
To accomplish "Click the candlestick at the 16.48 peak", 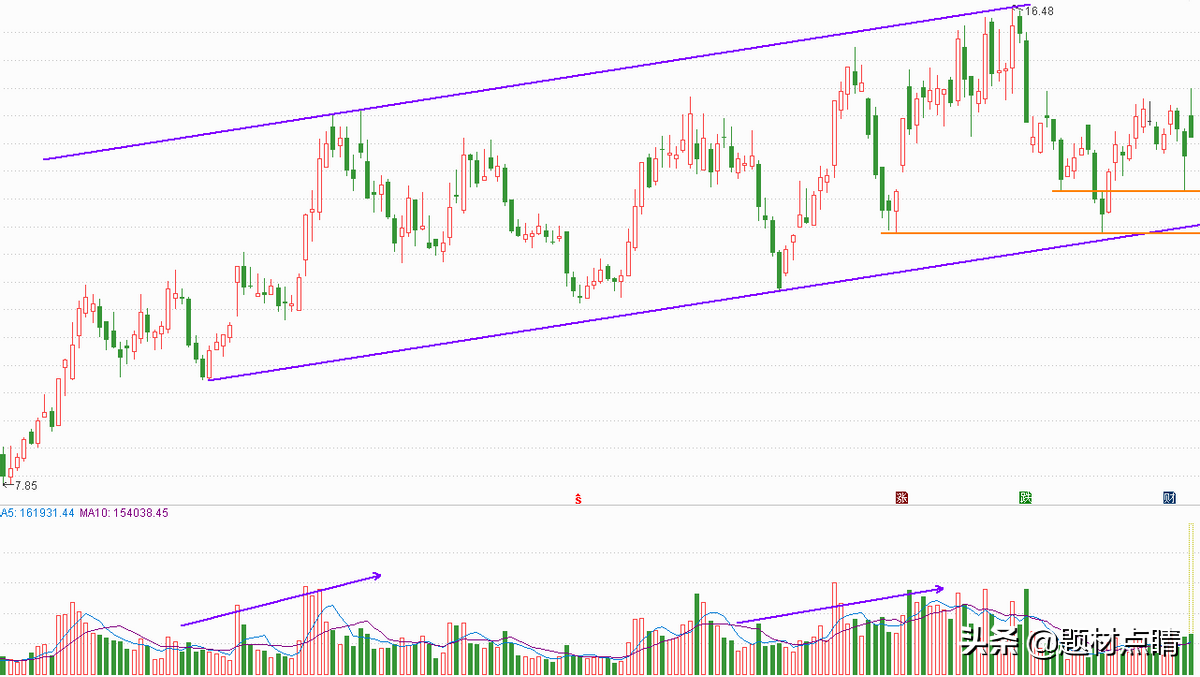I will click(1016, 40).
